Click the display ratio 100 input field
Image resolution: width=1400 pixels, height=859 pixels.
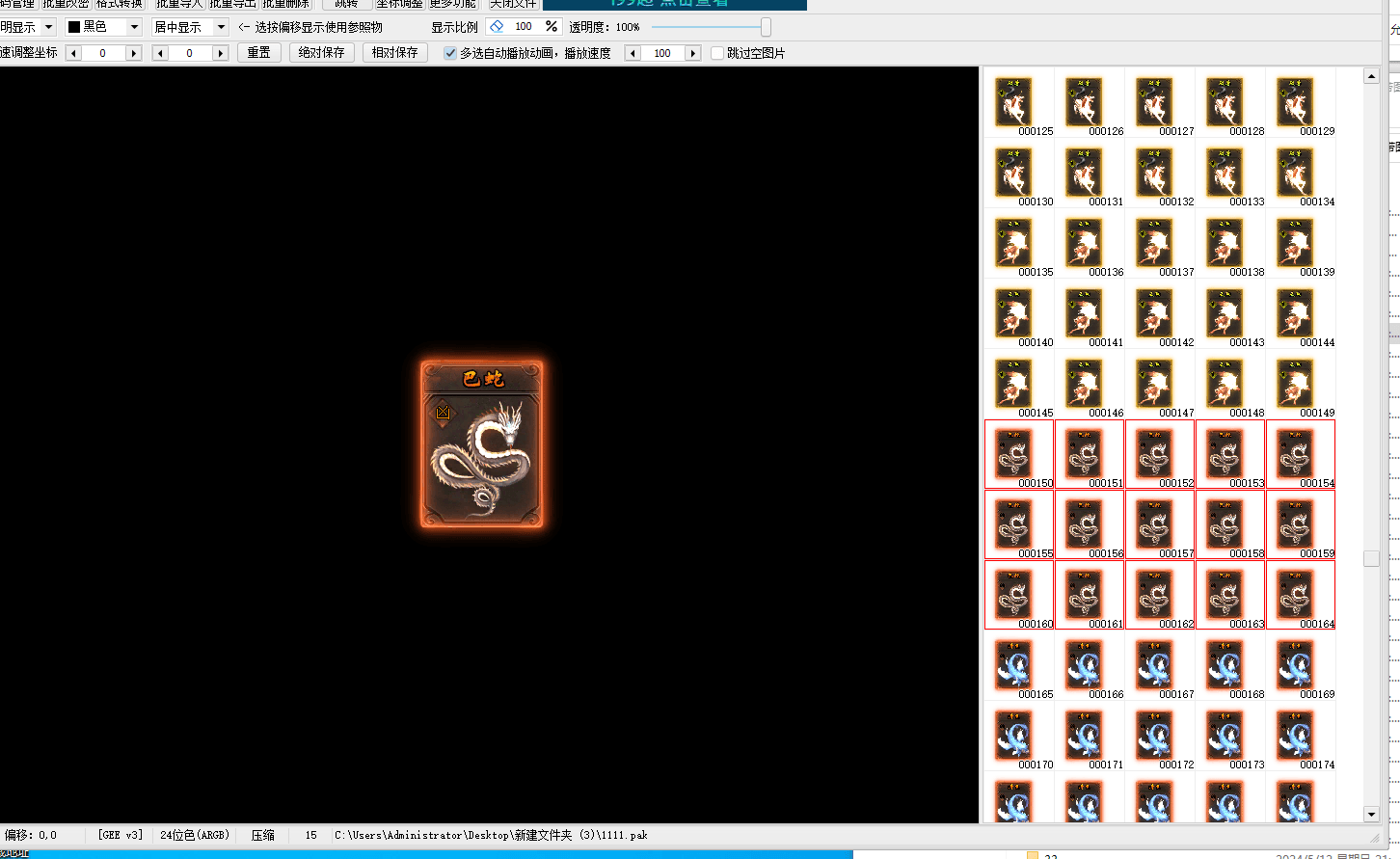(524, 26)
